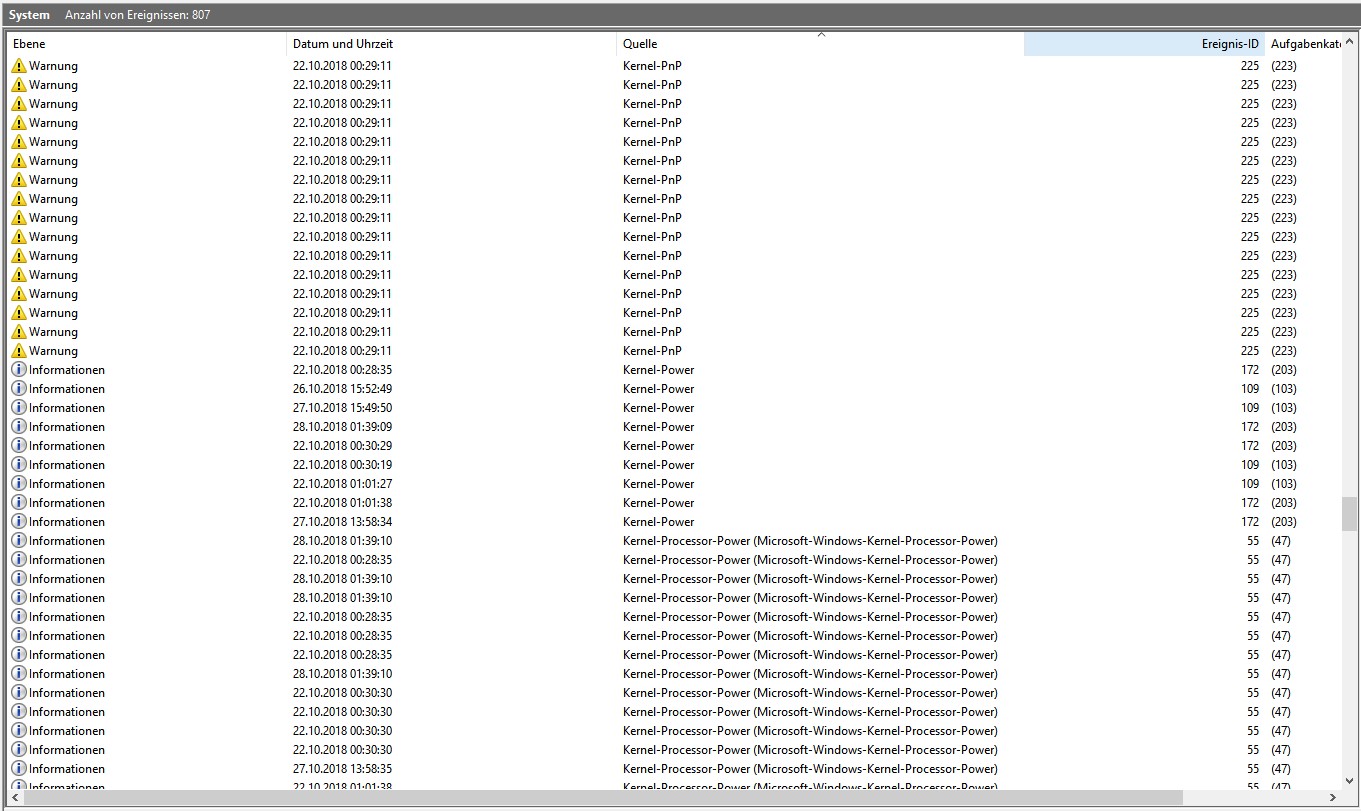The image size is (1361, 811).
Task: Click the Quelle column header
Action: pos(820,44)
